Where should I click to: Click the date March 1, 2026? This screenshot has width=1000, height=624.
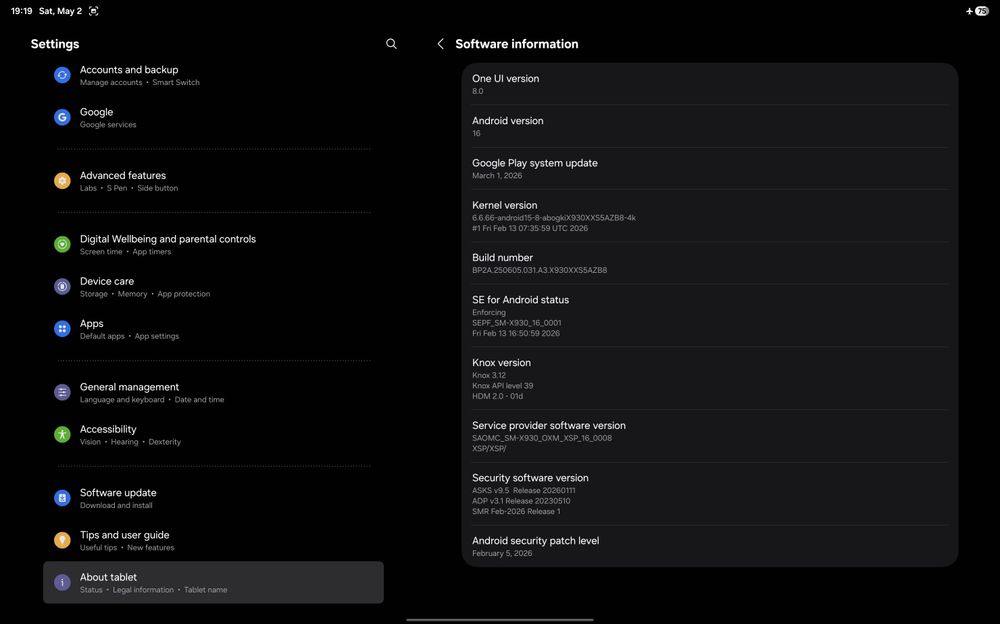(x=497, y=175)
